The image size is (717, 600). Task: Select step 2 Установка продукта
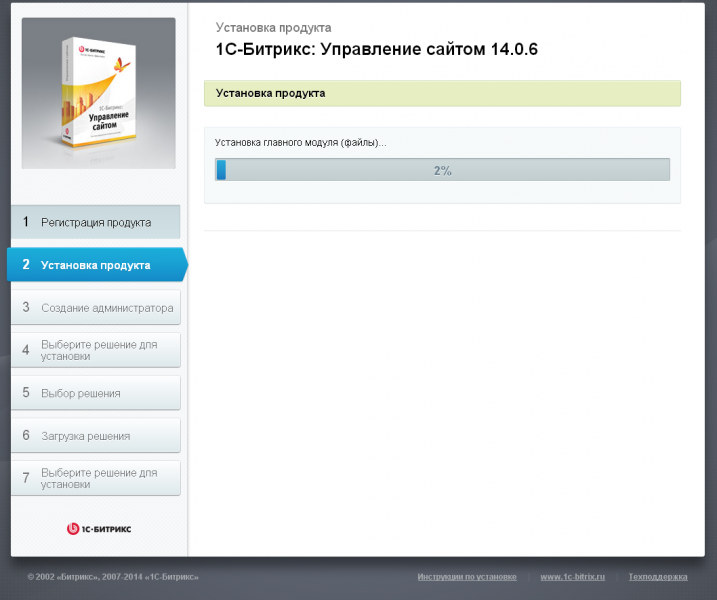[x=97, y=265]
